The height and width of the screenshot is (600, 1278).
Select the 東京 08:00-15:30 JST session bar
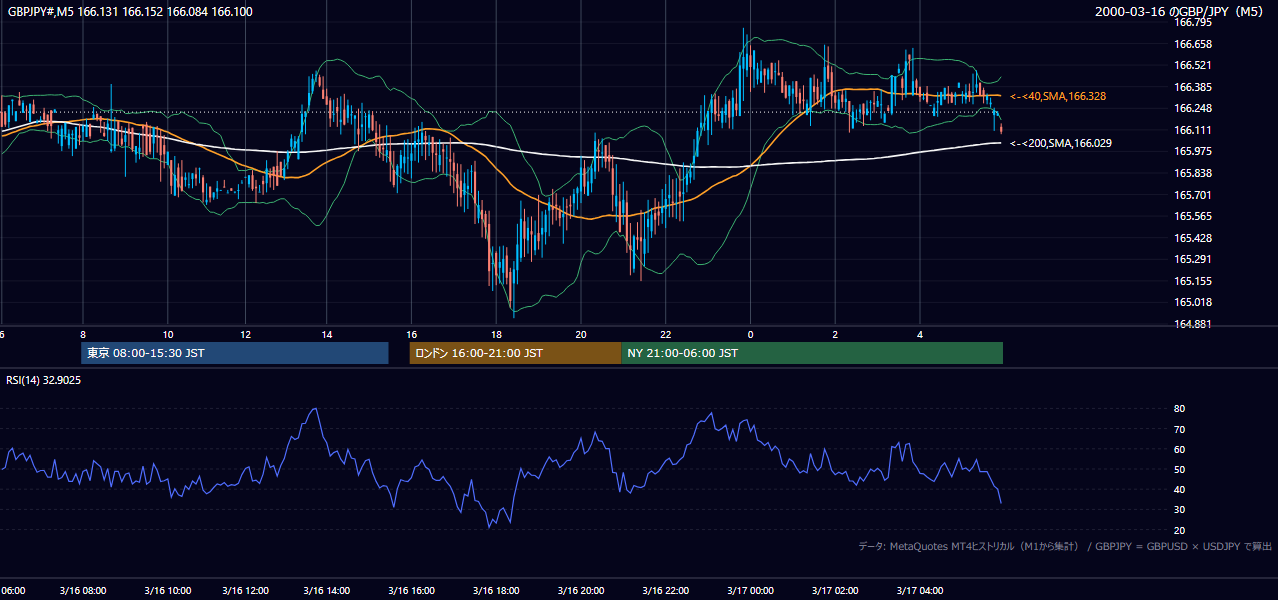(x=235, y=353)
